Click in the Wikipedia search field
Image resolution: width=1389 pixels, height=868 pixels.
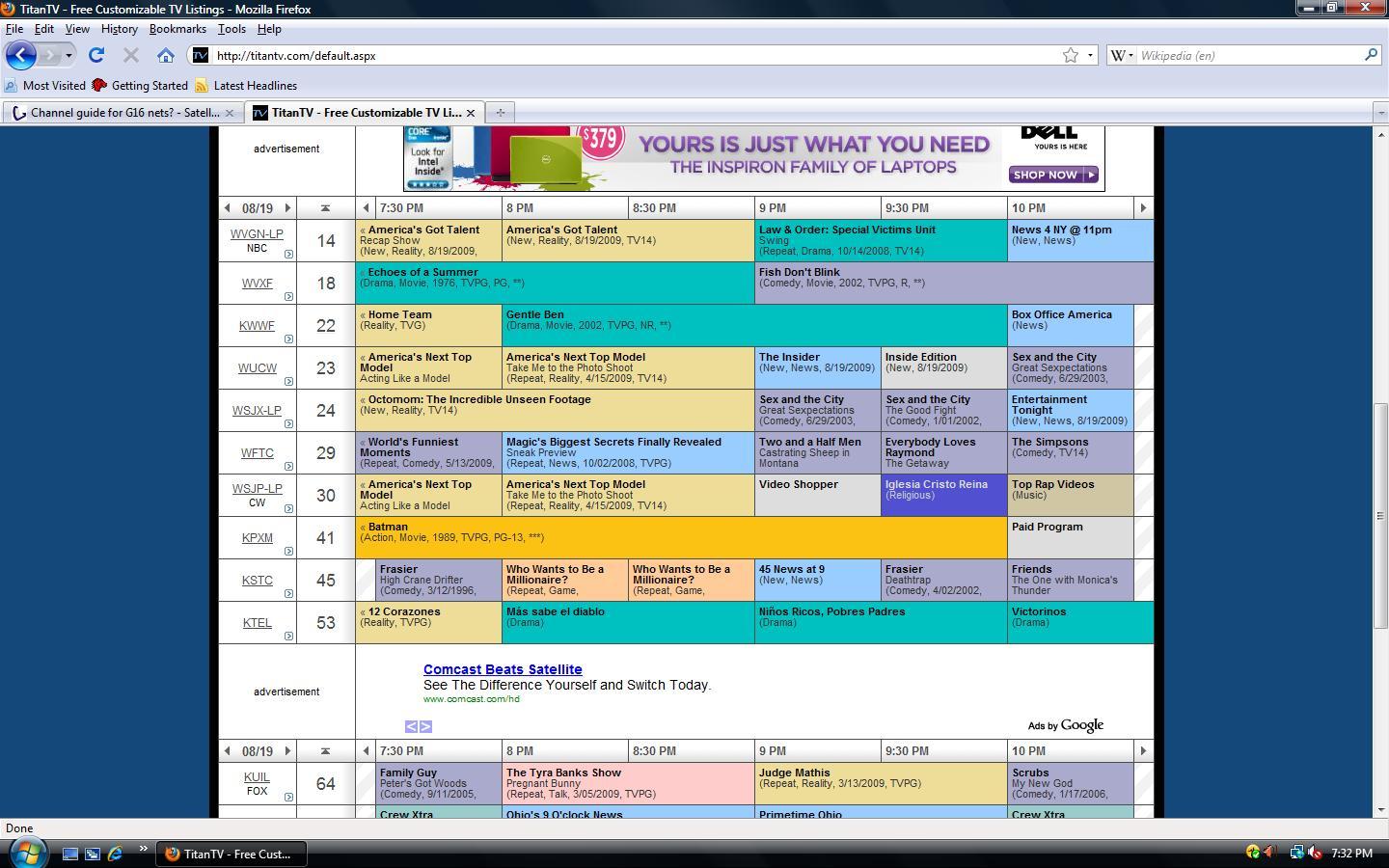point(1249,55)
